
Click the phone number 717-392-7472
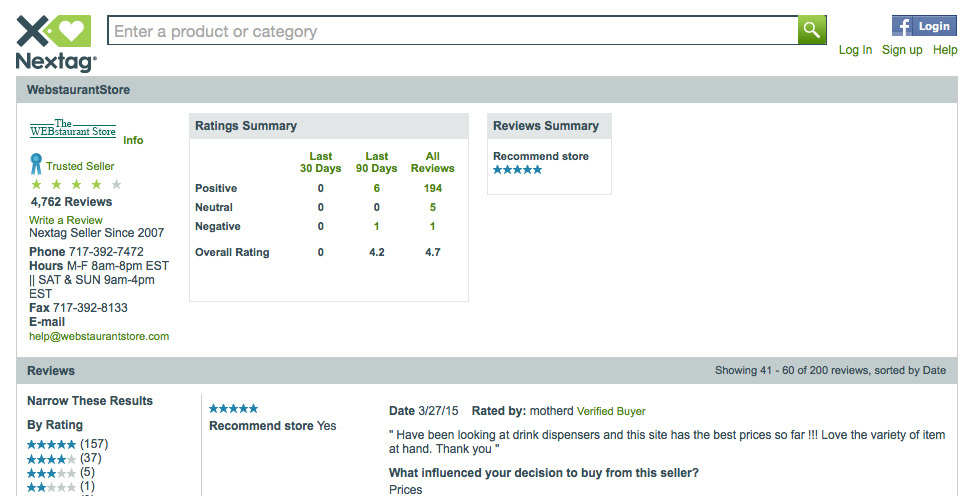click(x=106, y=252)
